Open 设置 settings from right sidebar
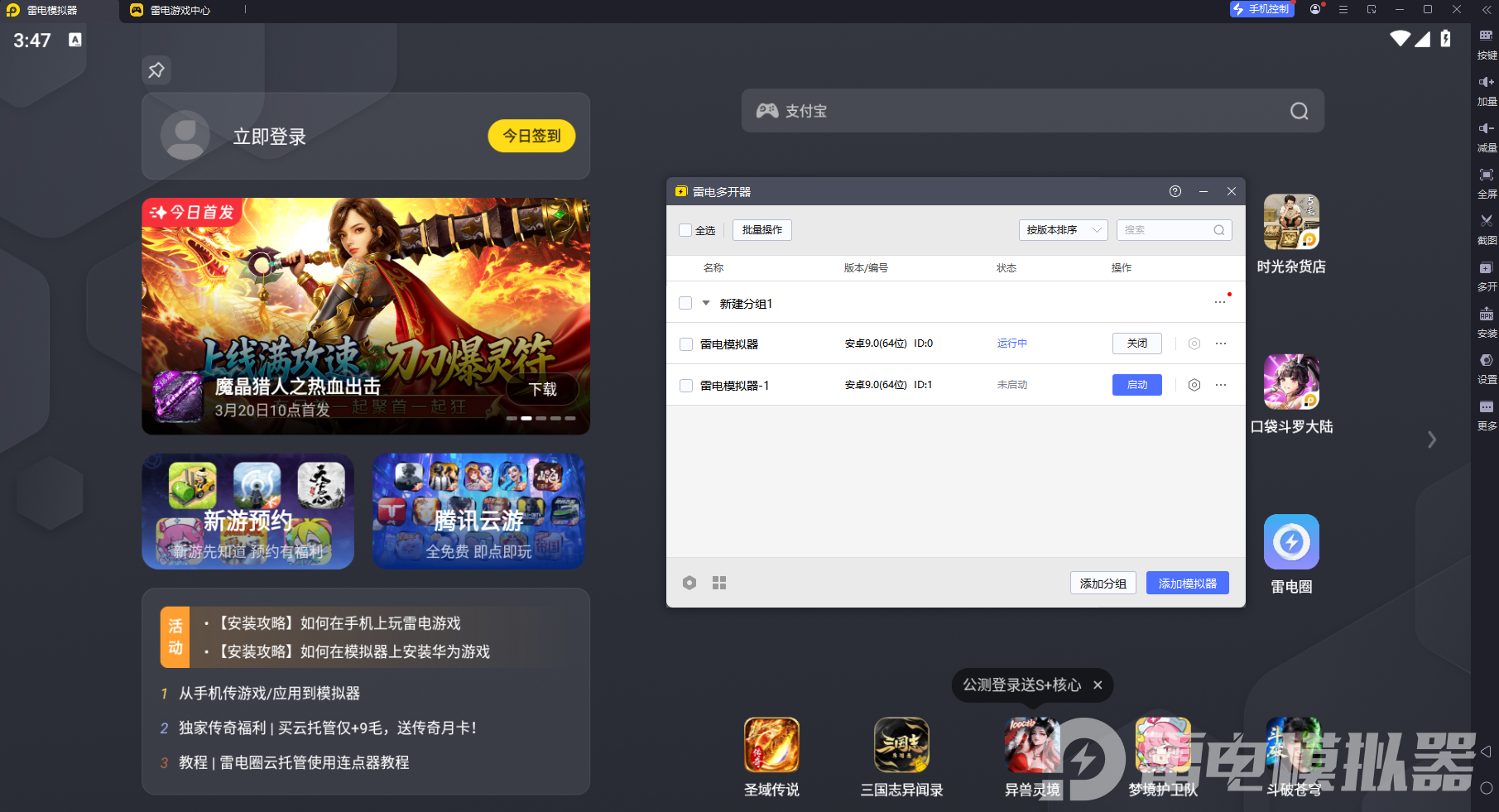1499x812 pixels. coord(1487,368)
